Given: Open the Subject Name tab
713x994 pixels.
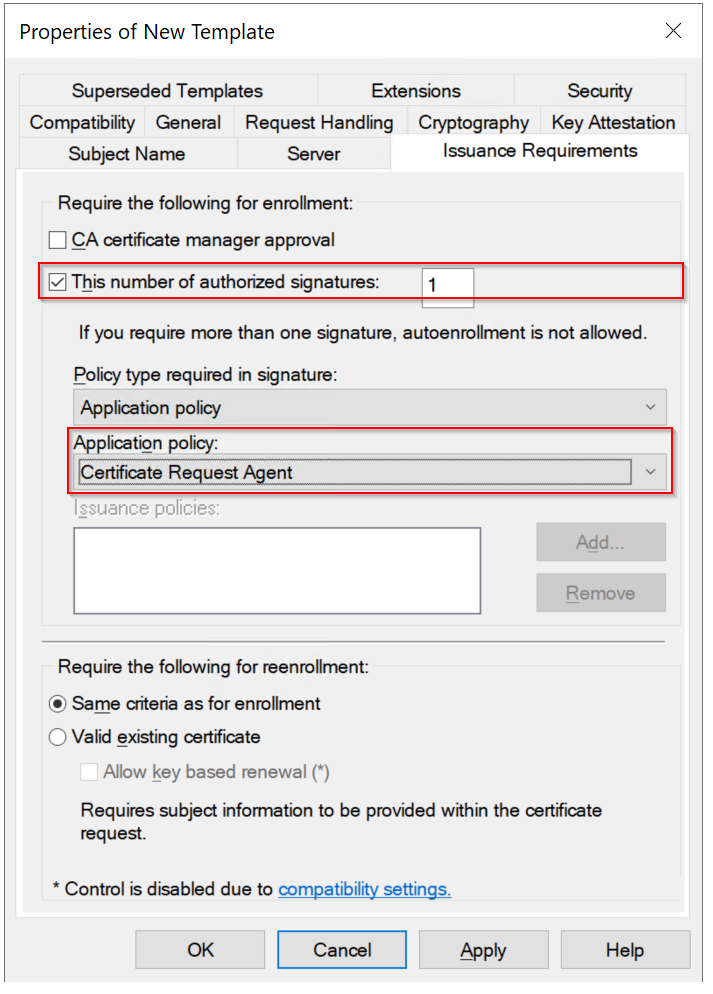Looking at the screenshot, I should pyautogui.click(x=126, y=154).
